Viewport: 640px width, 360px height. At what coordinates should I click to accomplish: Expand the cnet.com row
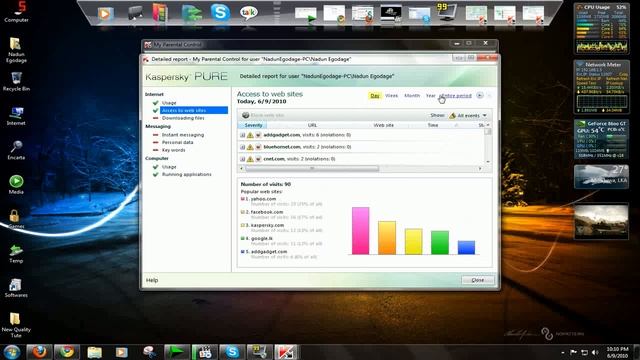click(242, 159)
